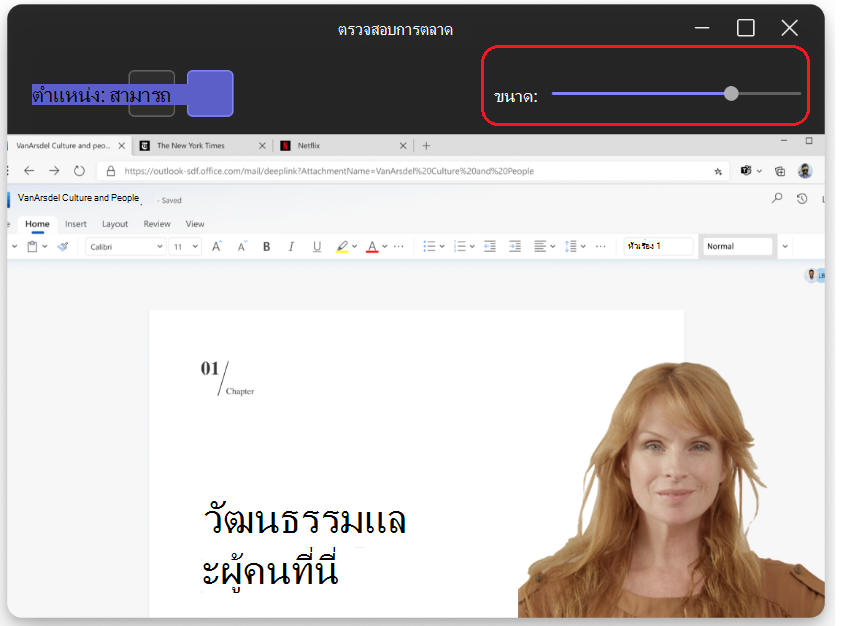Open more paragraph options ellipsis
The image size is (847, 626).
point(601,247)
